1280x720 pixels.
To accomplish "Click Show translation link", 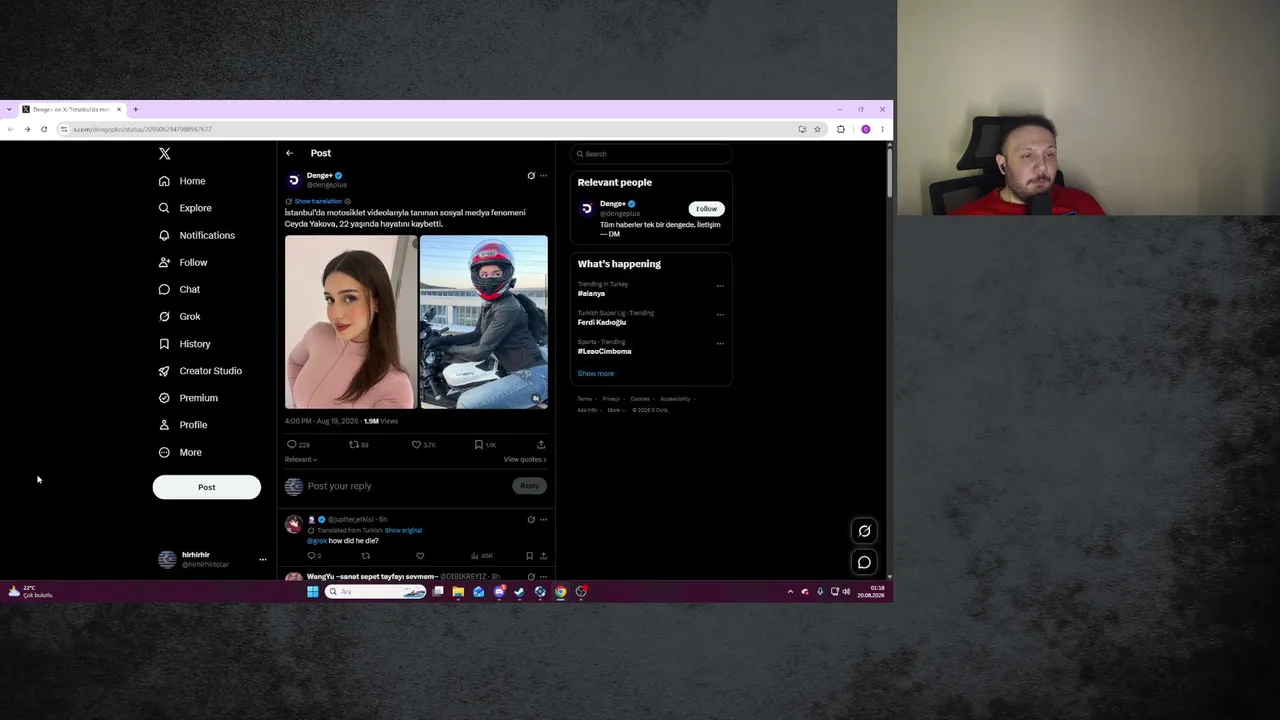I will point(318,202).
